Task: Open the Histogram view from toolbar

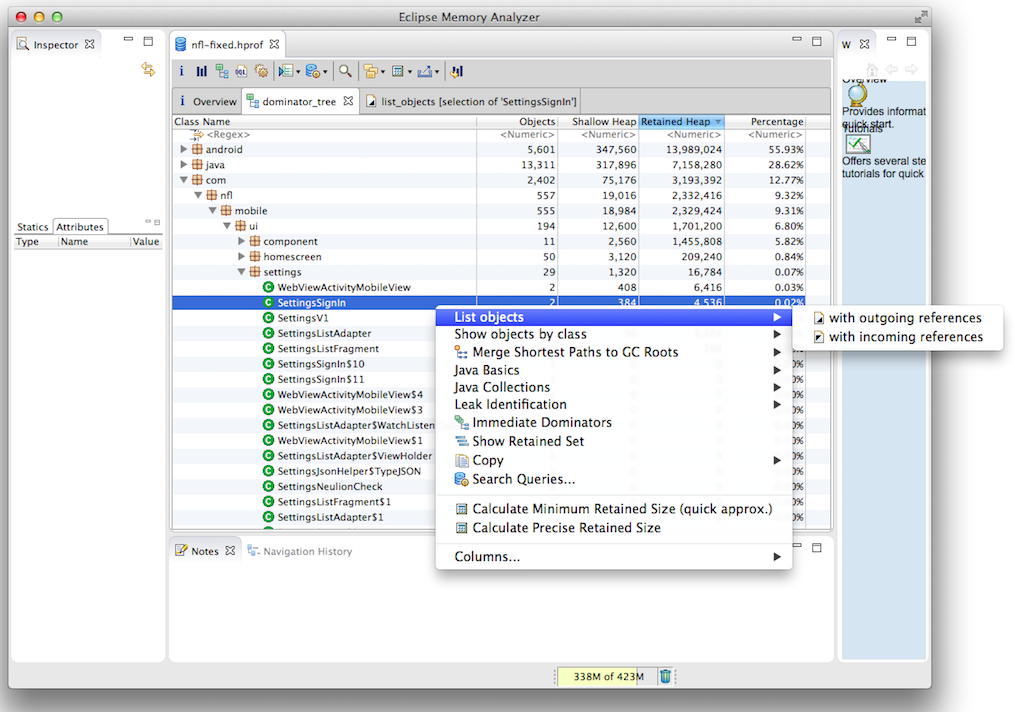Action: pos(201,71)
